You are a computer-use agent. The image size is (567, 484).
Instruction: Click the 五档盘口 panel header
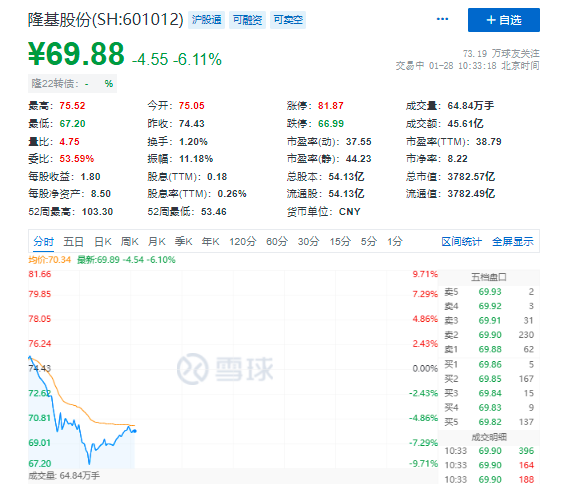coord(489,277)
